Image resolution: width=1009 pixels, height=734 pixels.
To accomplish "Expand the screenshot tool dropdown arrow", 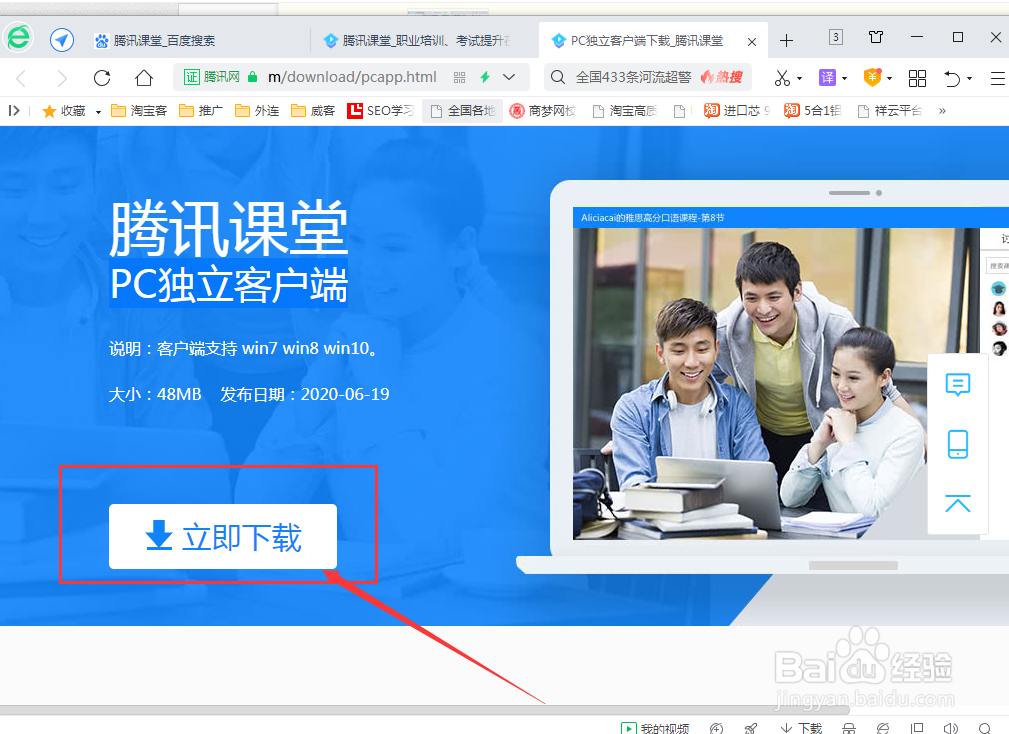I will click(x=799, y=78).
